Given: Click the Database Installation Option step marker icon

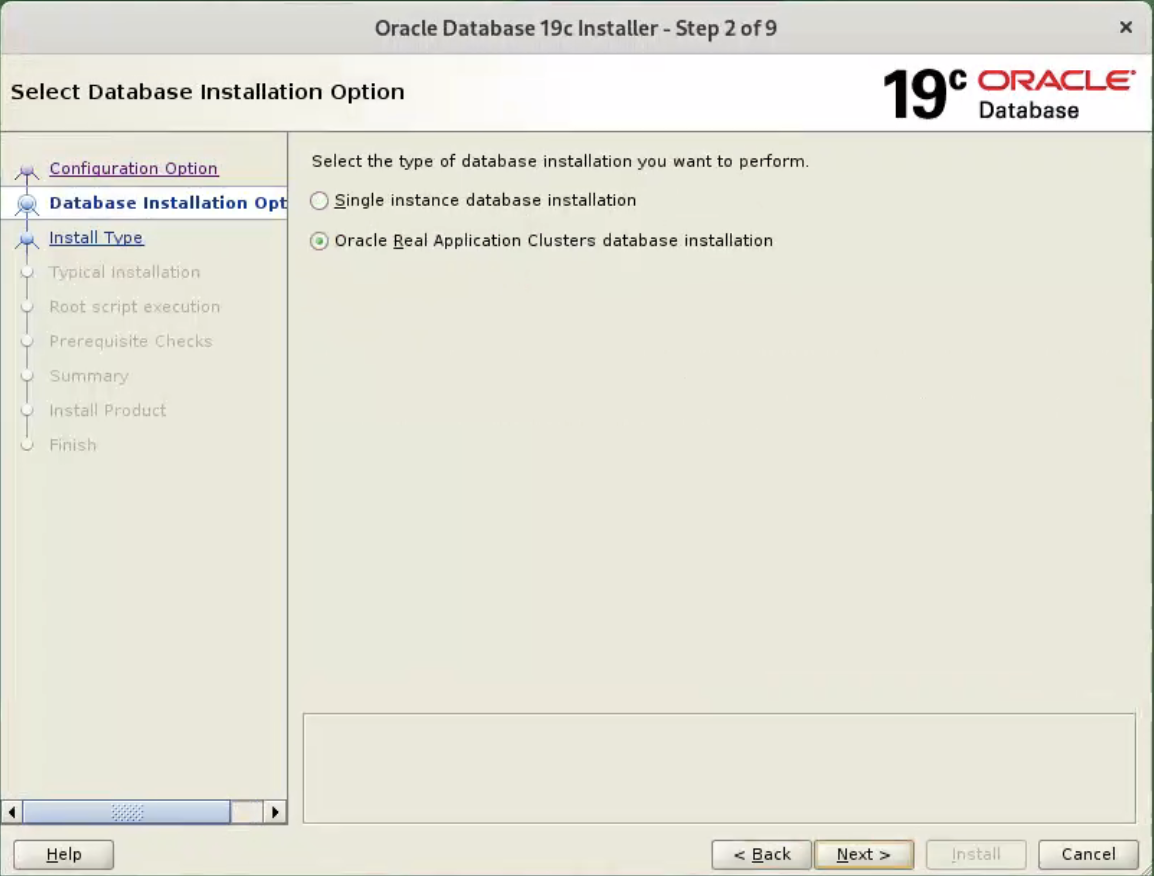Looking at the screenshot, I should pos(27,204).
